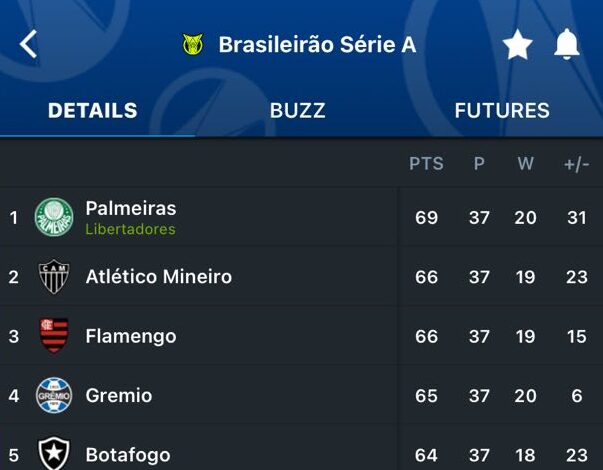Tap the back arrow
The height and width of the screenshot is (470, 603).
pos(28,44)
